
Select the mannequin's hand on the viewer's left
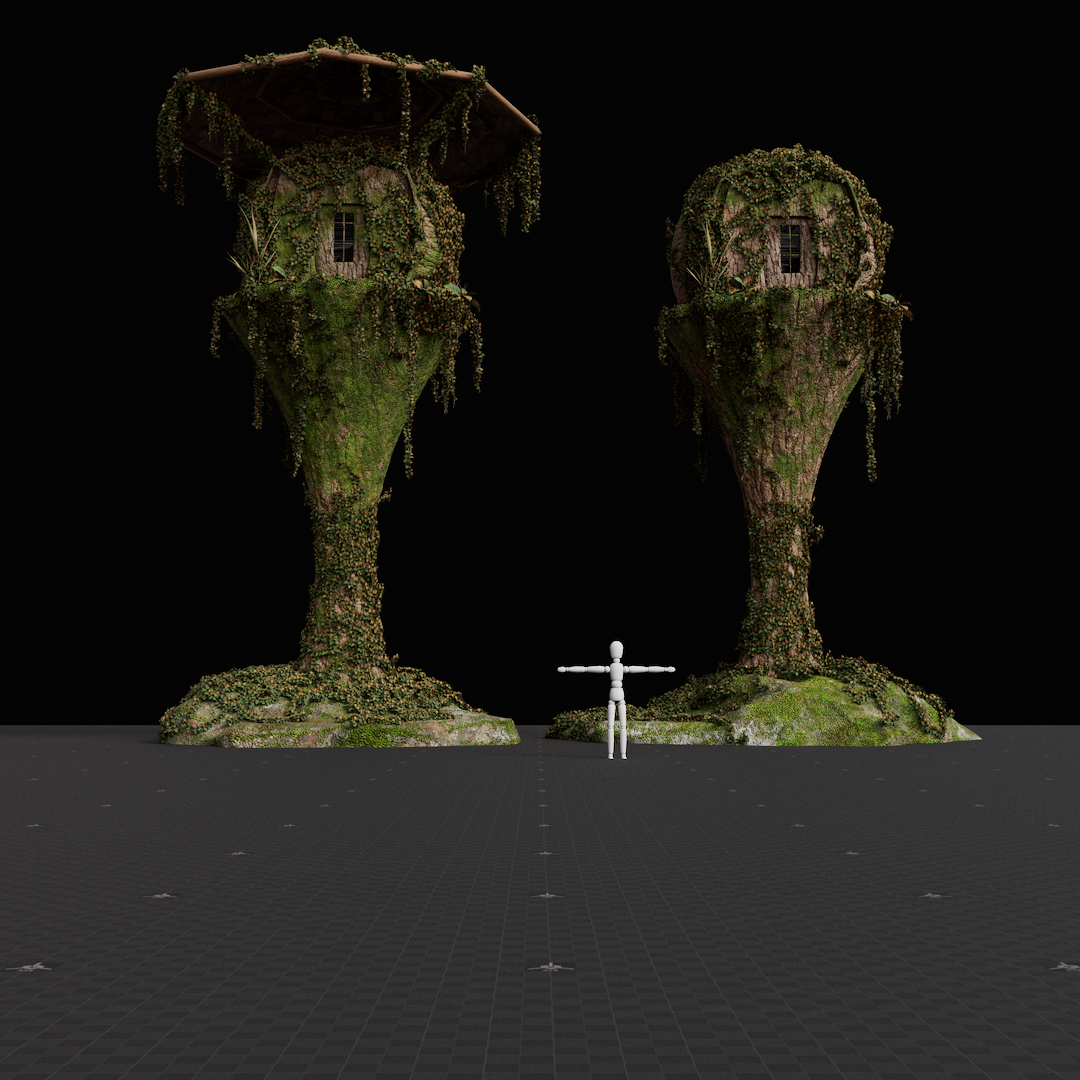(563, 669)
